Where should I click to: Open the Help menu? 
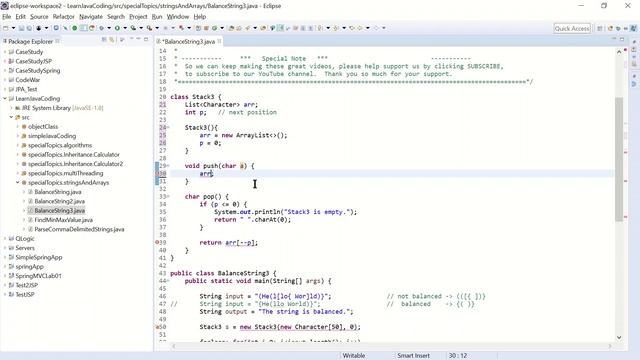(200, 17)
